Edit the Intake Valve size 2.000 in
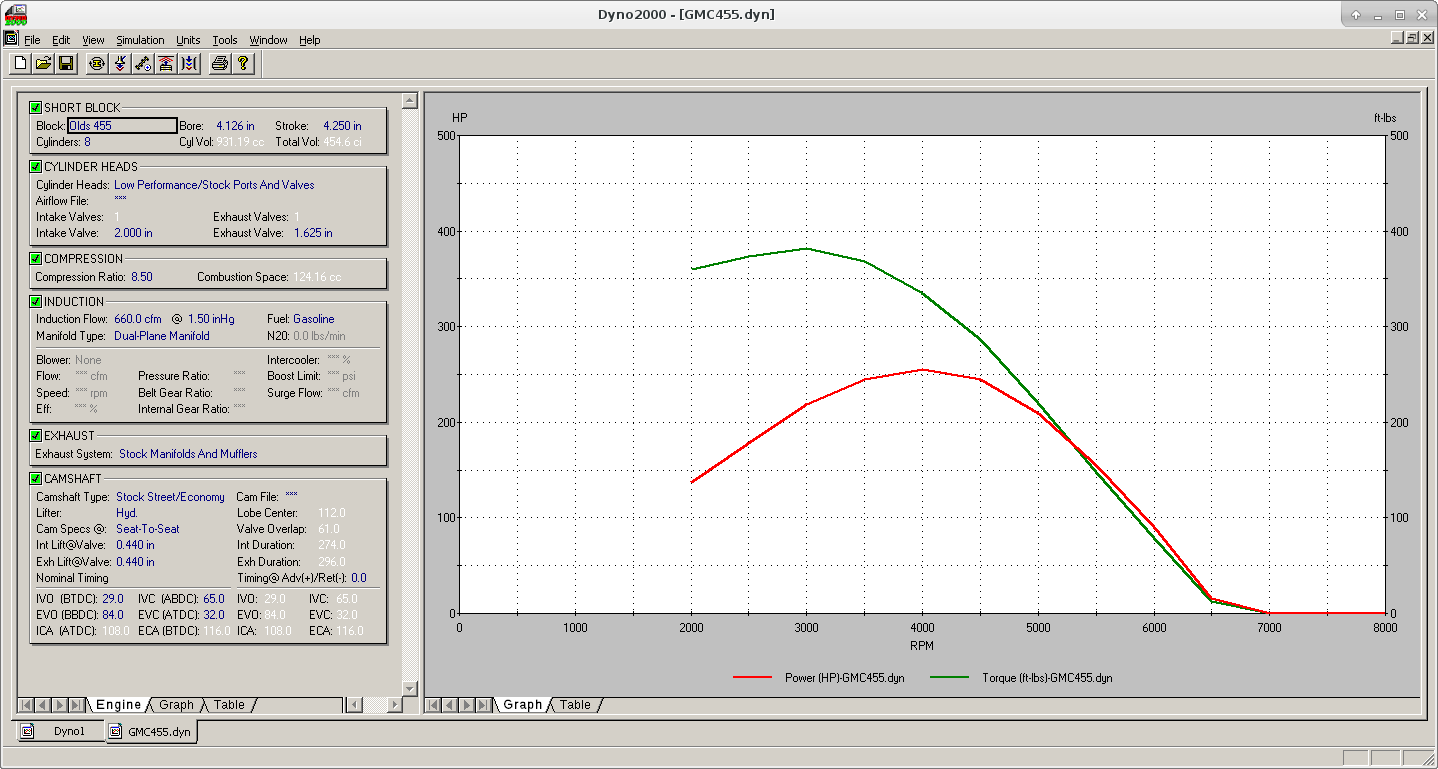 tap(133, 233)
